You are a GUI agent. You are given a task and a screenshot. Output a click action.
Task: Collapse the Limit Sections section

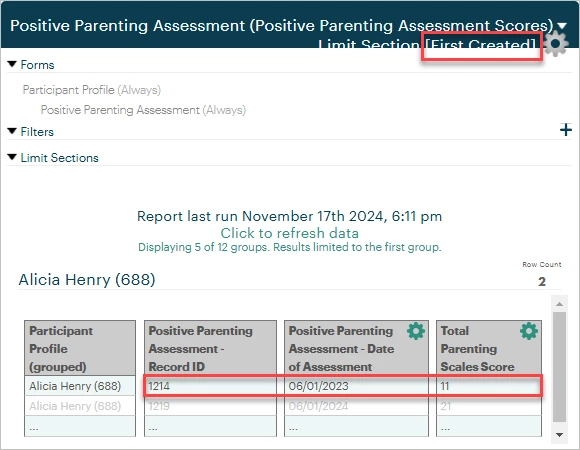point(12,157)
